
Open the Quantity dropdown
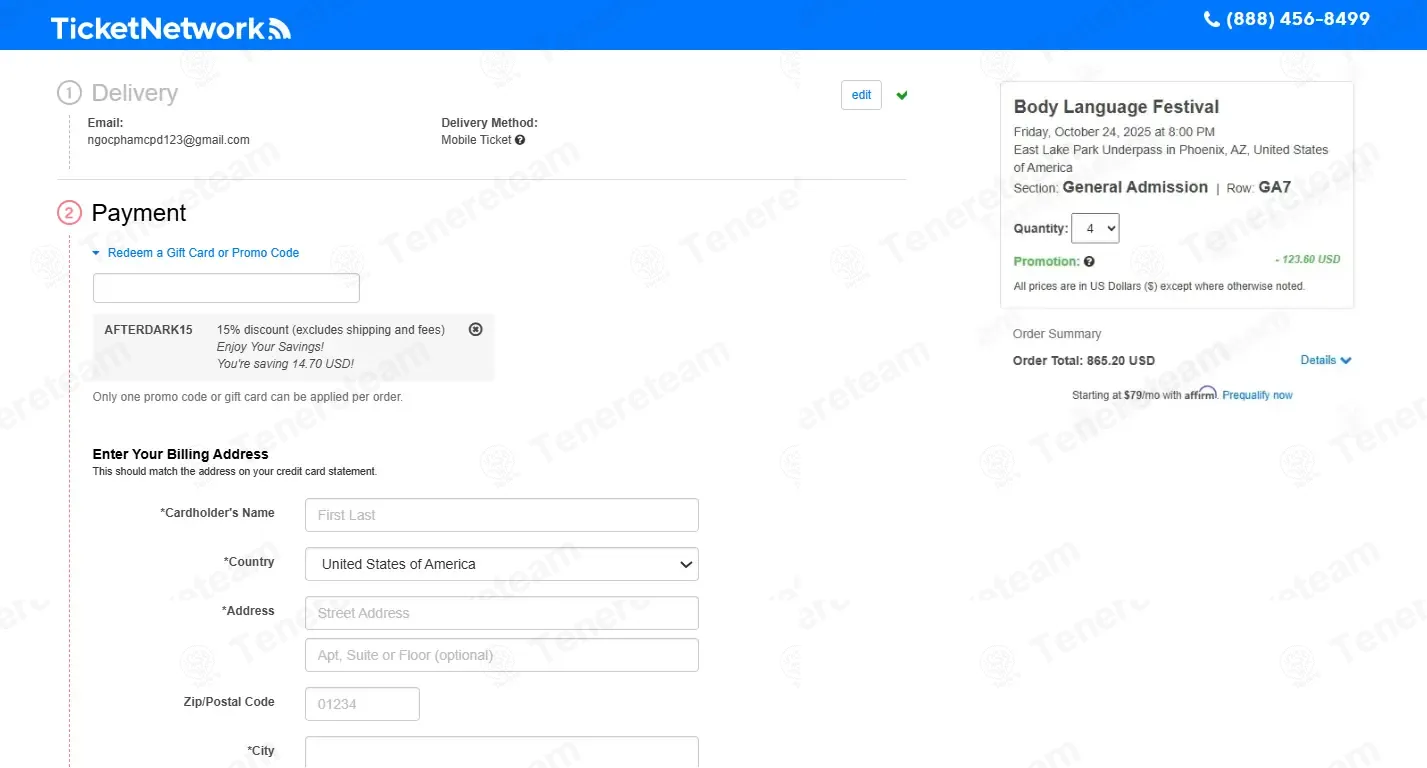1095,228
